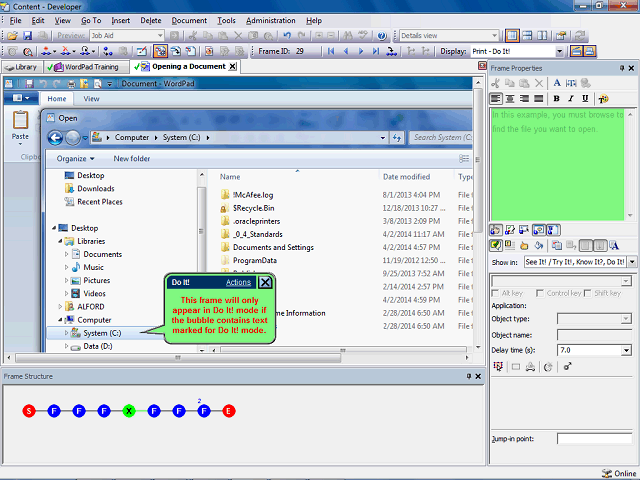Click the player view icon beside Display
Viewport: 640px width, 480px height.
point(576,51)
